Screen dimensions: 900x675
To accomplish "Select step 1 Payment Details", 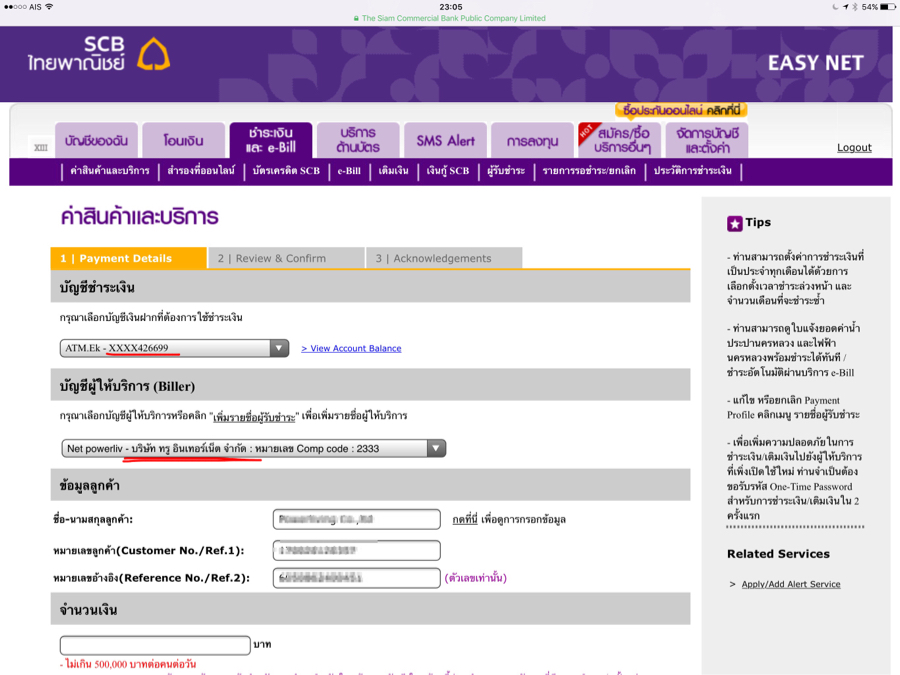I will (x=129, y=258).
